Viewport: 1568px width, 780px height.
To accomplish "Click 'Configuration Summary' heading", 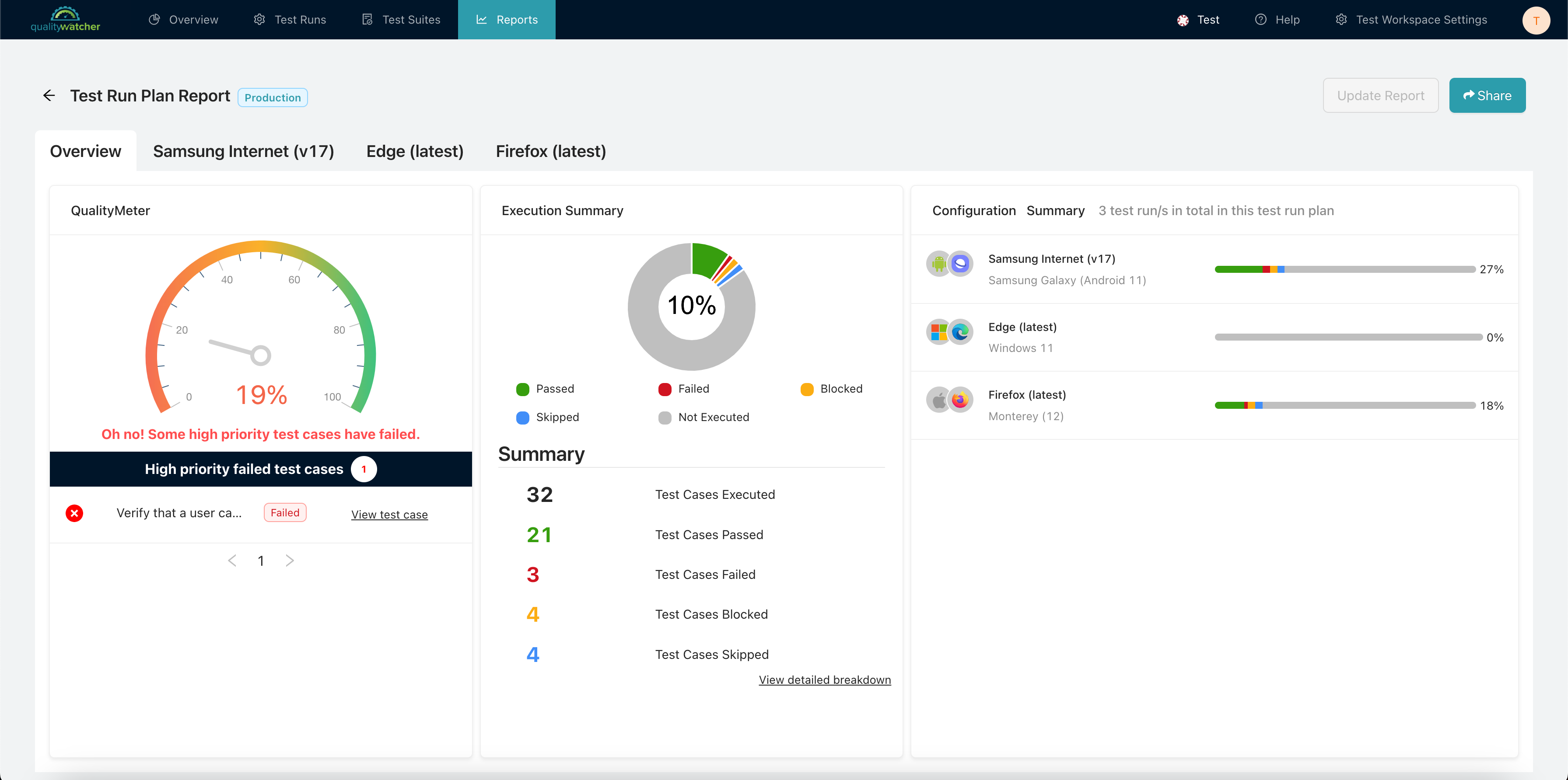I will click(x=1008, y=210).
